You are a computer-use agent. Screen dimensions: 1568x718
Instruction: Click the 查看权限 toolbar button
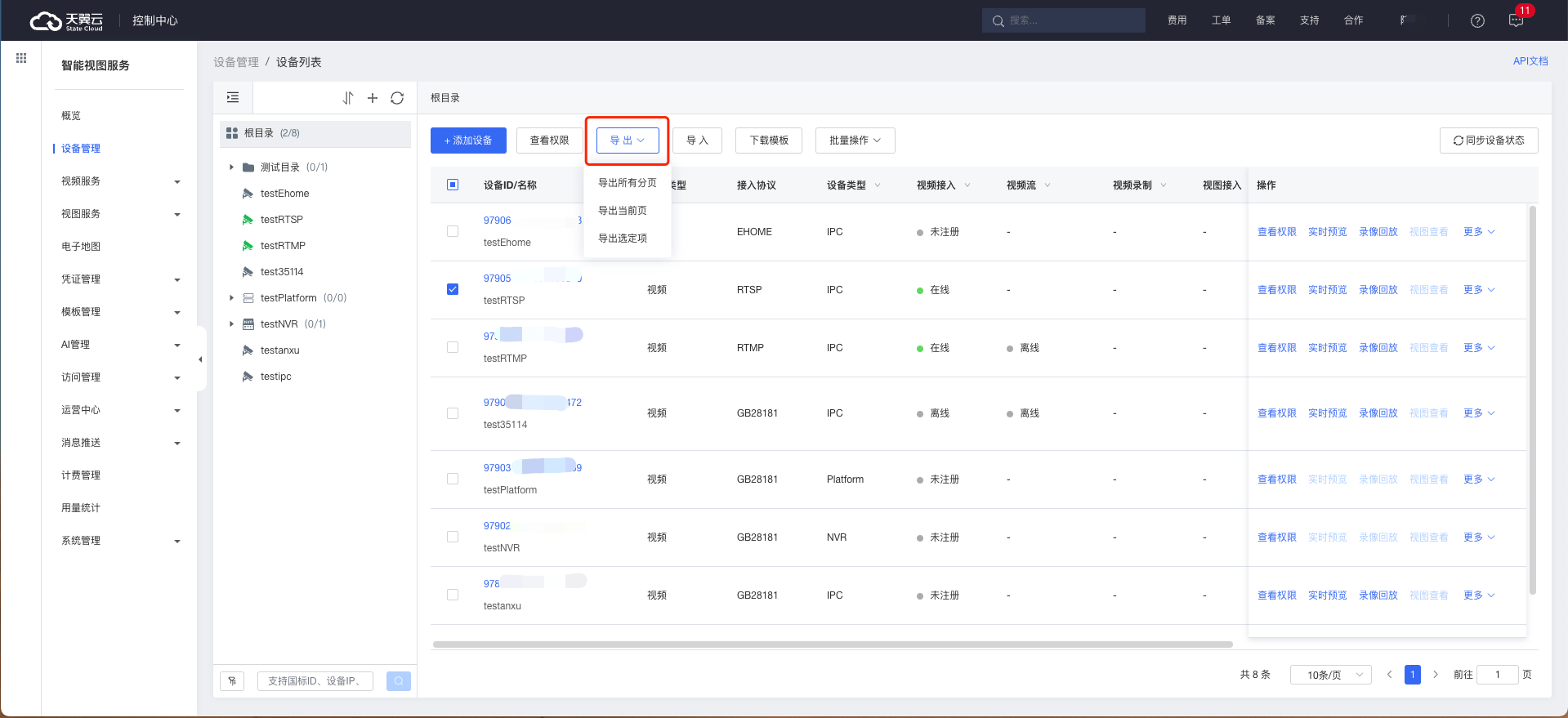coord(550,140)
